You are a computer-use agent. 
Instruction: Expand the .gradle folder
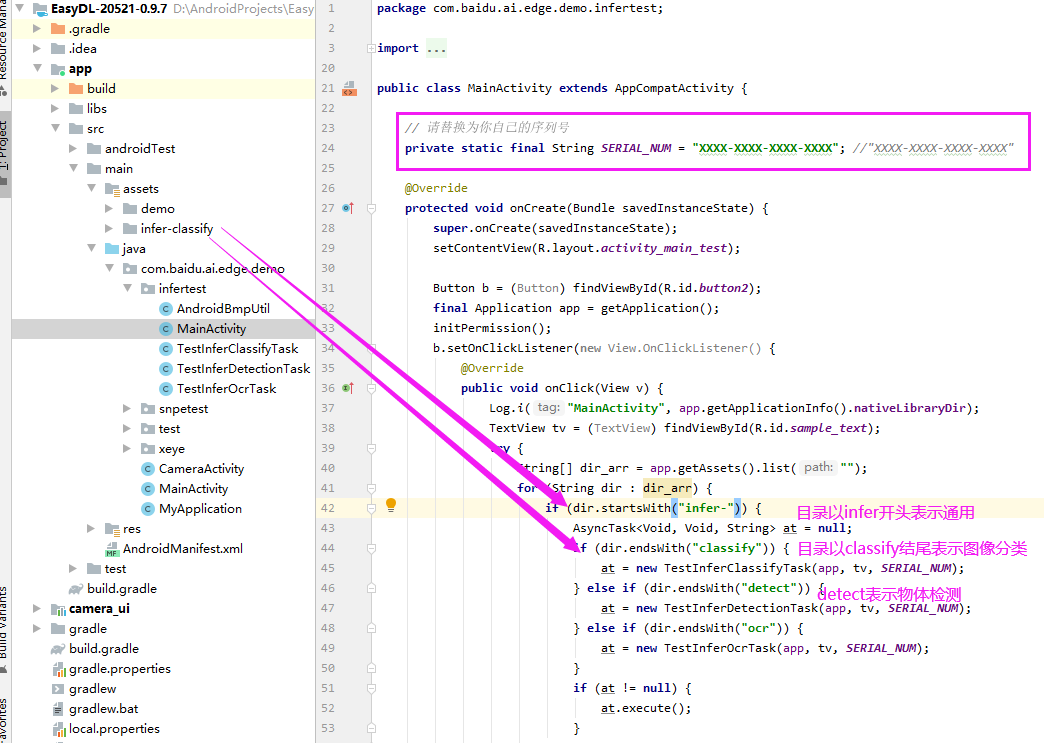37,29
